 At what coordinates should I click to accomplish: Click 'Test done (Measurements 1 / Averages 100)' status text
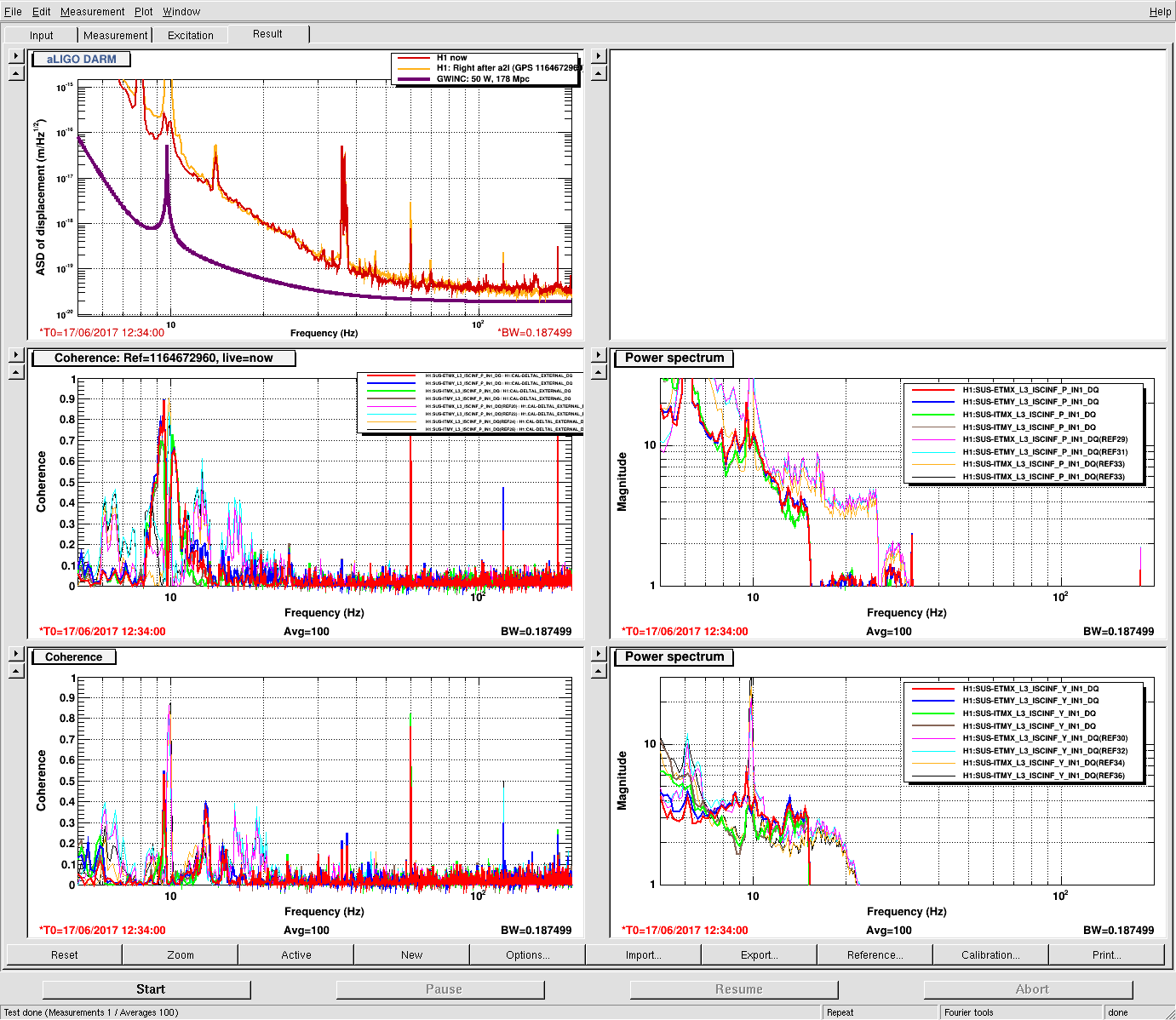tap(91, 1012)
